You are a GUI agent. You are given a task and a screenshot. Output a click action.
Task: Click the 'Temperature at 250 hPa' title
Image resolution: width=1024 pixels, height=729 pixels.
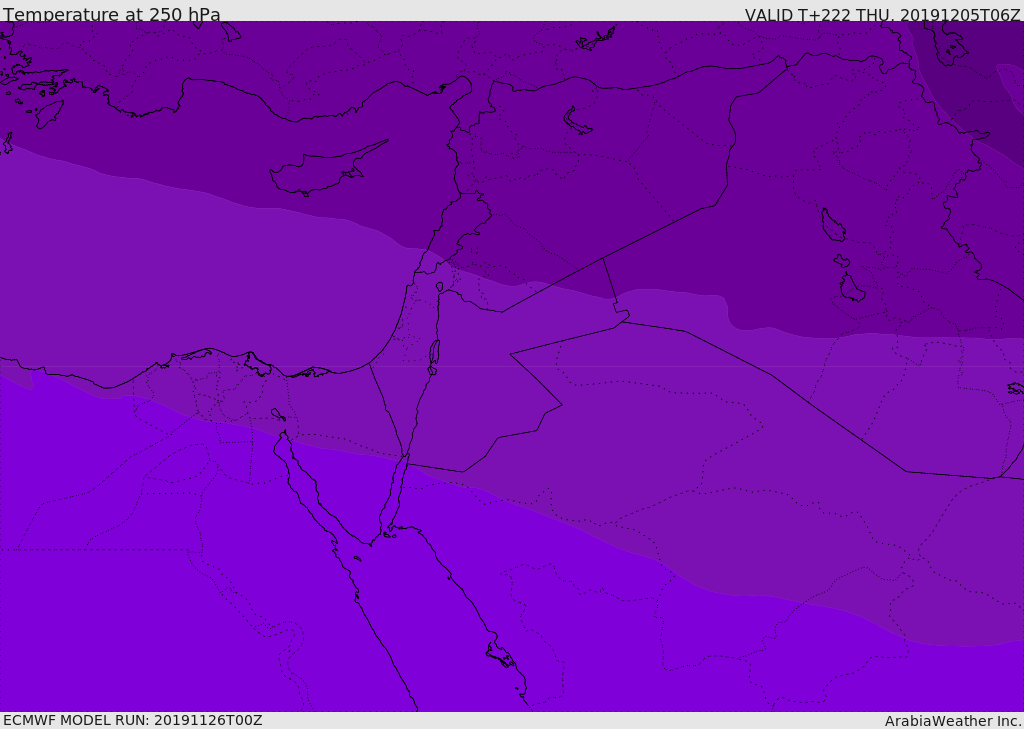(112, 14)
